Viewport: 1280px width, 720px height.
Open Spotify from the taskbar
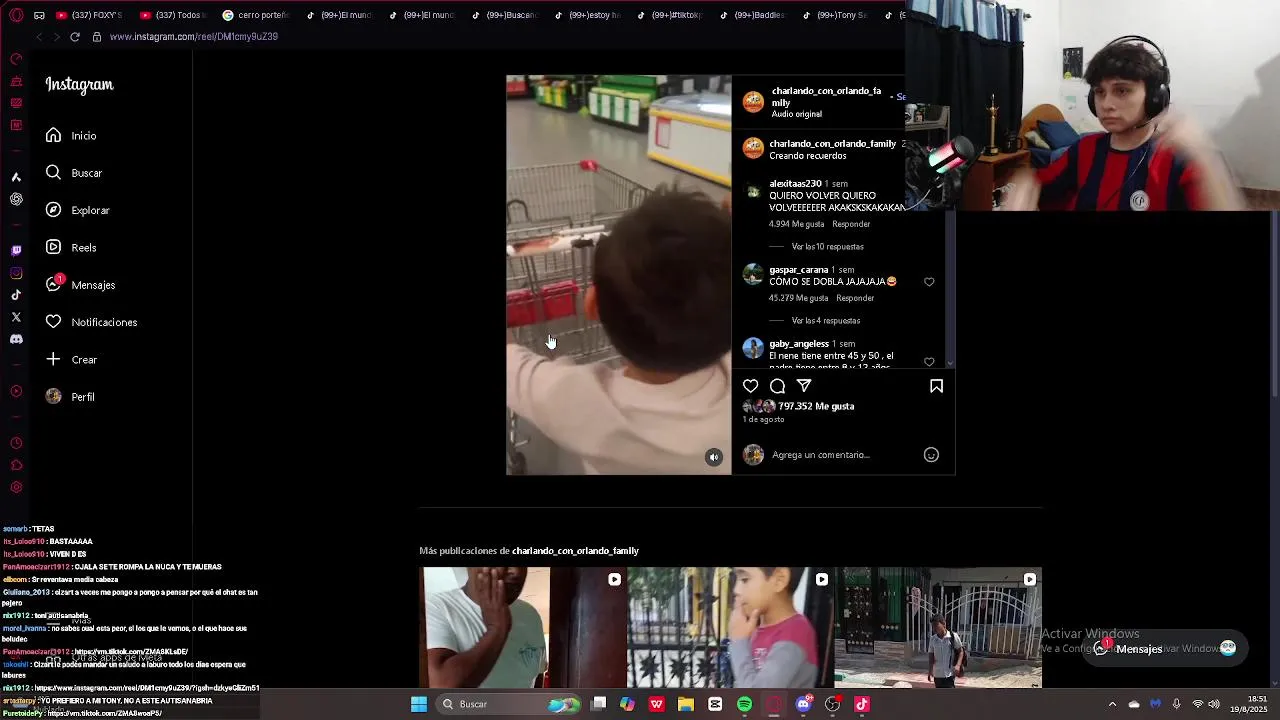(x=744, y=704)
